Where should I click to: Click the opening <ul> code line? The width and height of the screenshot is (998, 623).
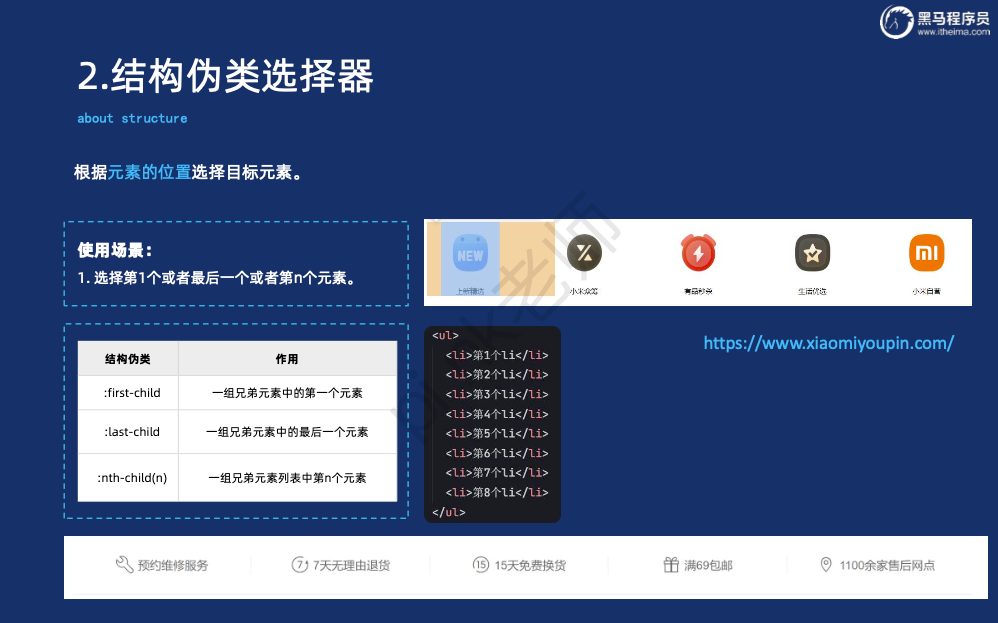445,335
